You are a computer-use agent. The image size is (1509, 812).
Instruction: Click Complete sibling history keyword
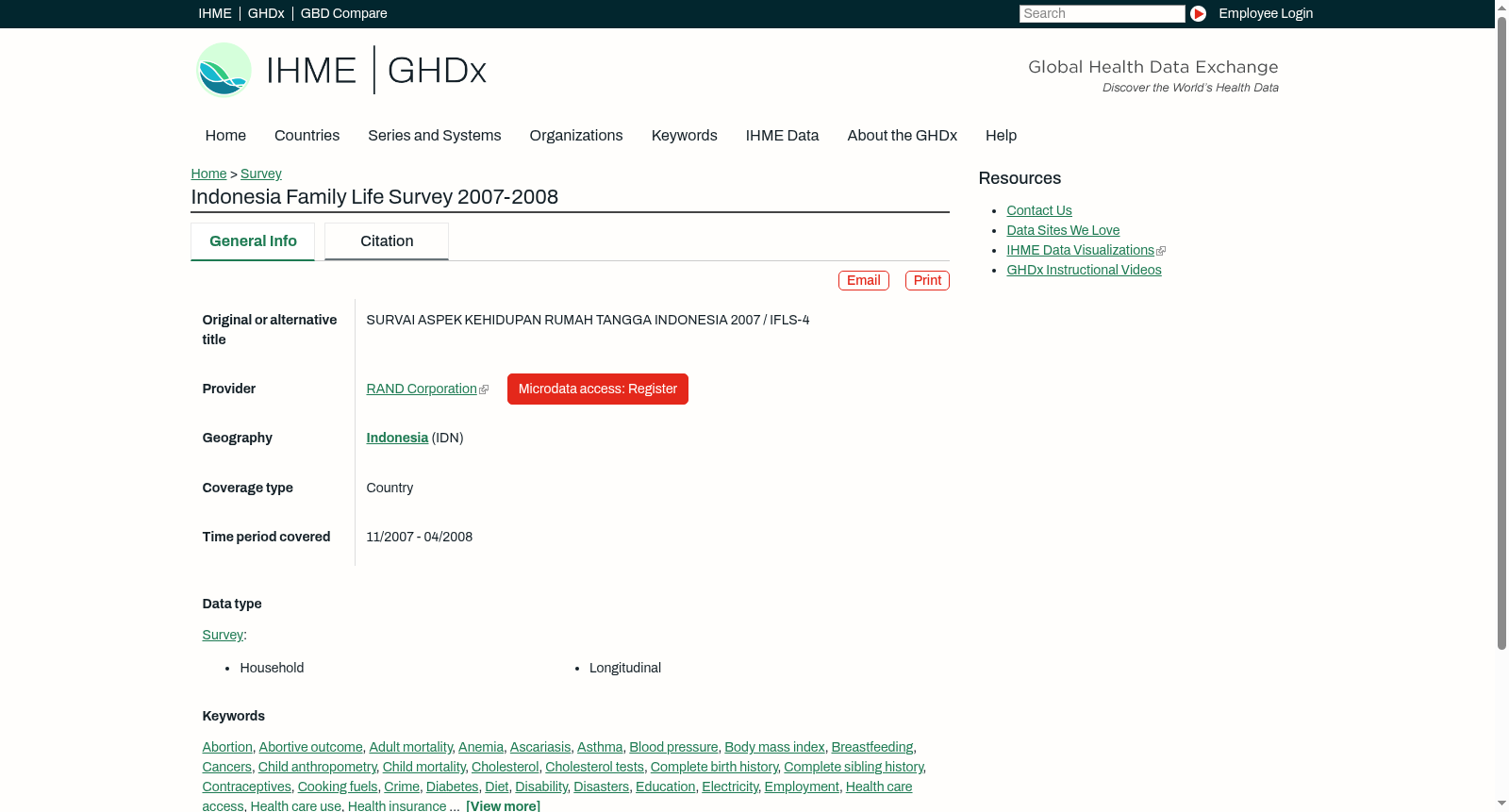click(854, 767)
